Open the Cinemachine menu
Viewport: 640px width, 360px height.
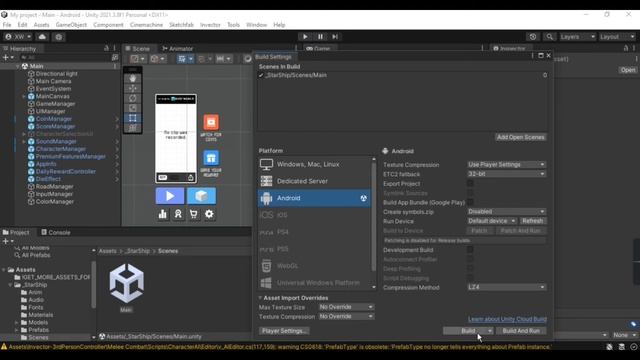pos(146,25)
